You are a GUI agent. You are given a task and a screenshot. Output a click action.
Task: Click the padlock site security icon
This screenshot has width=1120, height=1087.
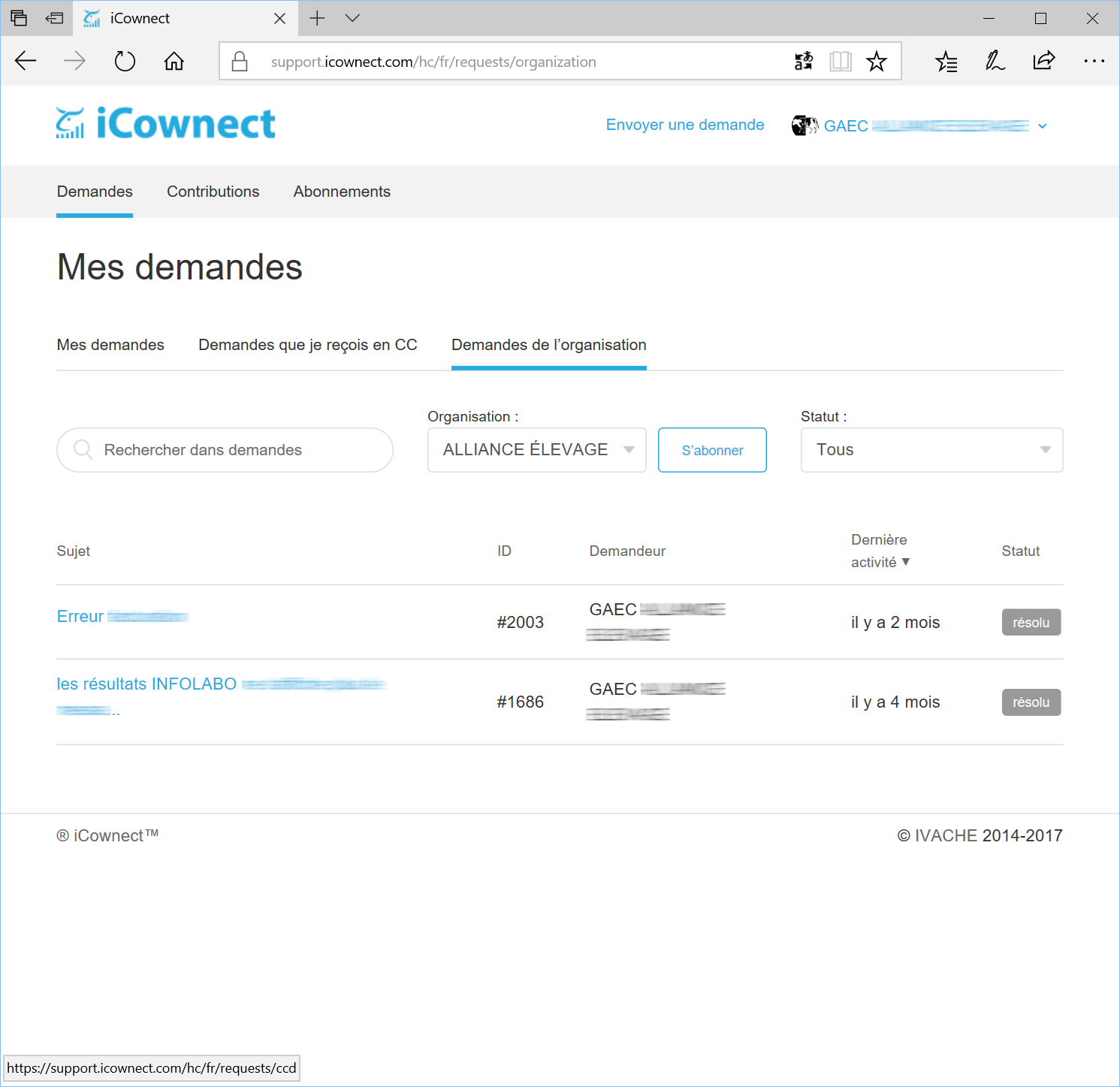point(240,61)
